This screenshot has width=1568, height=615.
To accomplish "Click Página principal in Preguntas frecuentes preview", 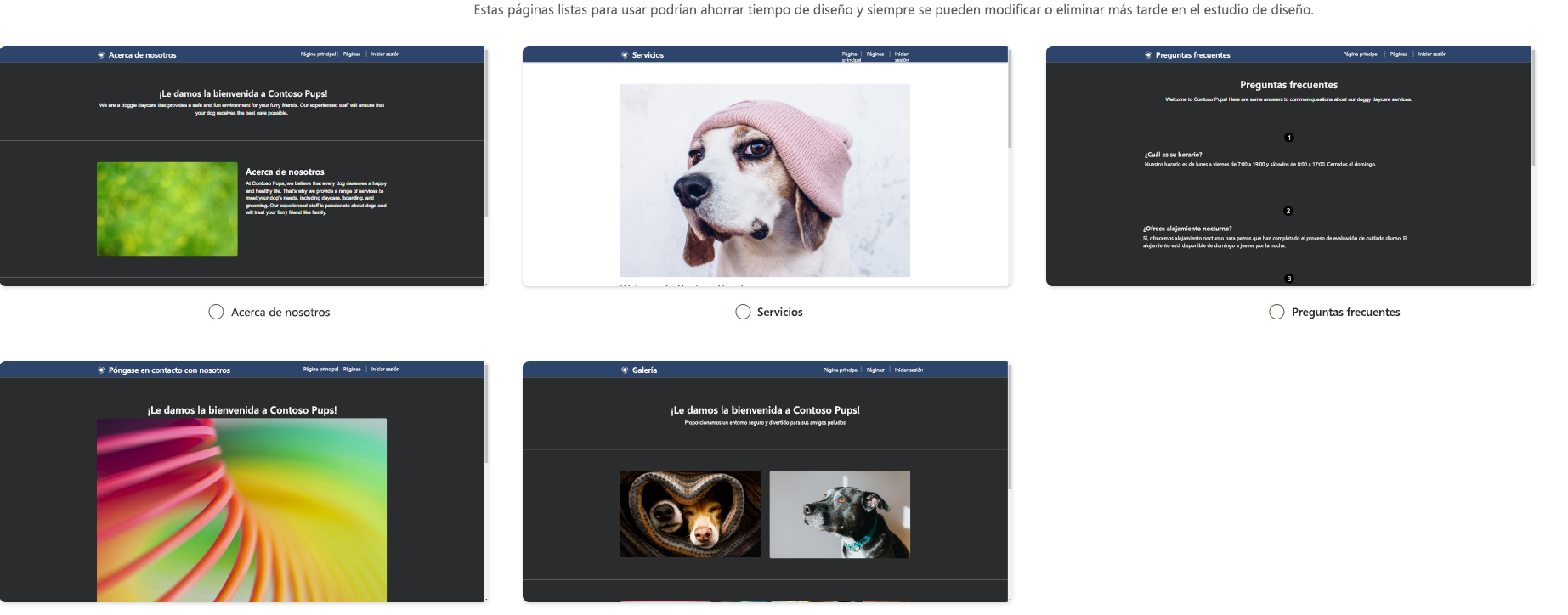I will [x=1361, y=54].
